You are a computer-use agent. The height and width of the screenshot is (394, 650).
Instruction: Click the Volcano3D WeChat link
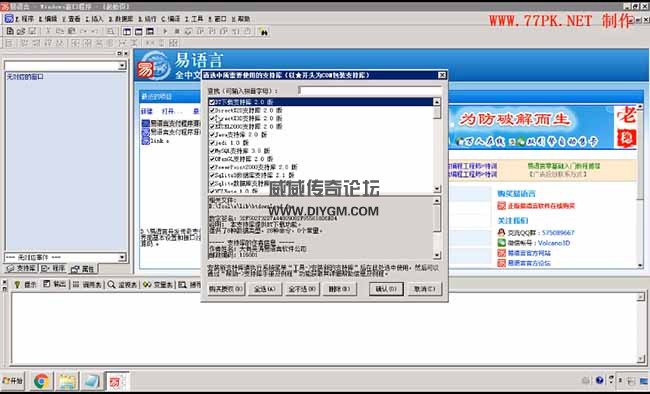(554, 243)
